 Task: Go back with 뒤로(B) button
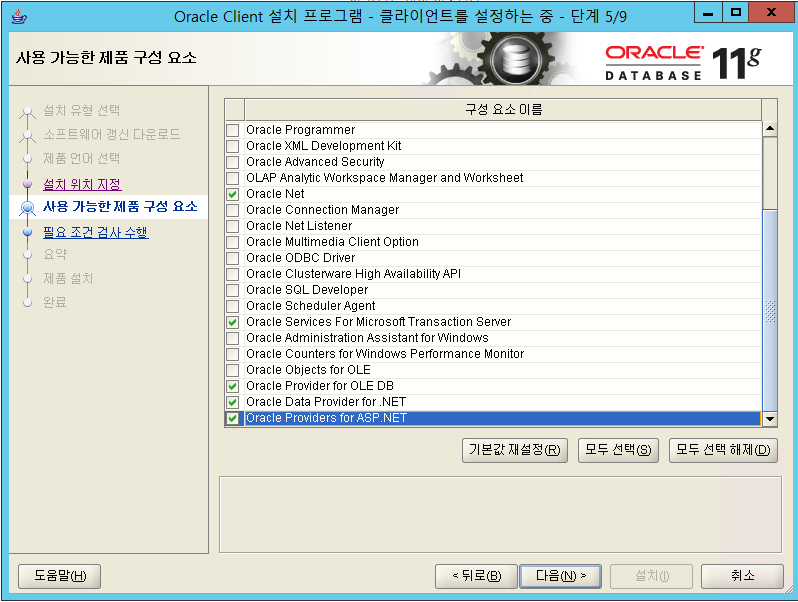pyautogui.click(x=476, y=576)
